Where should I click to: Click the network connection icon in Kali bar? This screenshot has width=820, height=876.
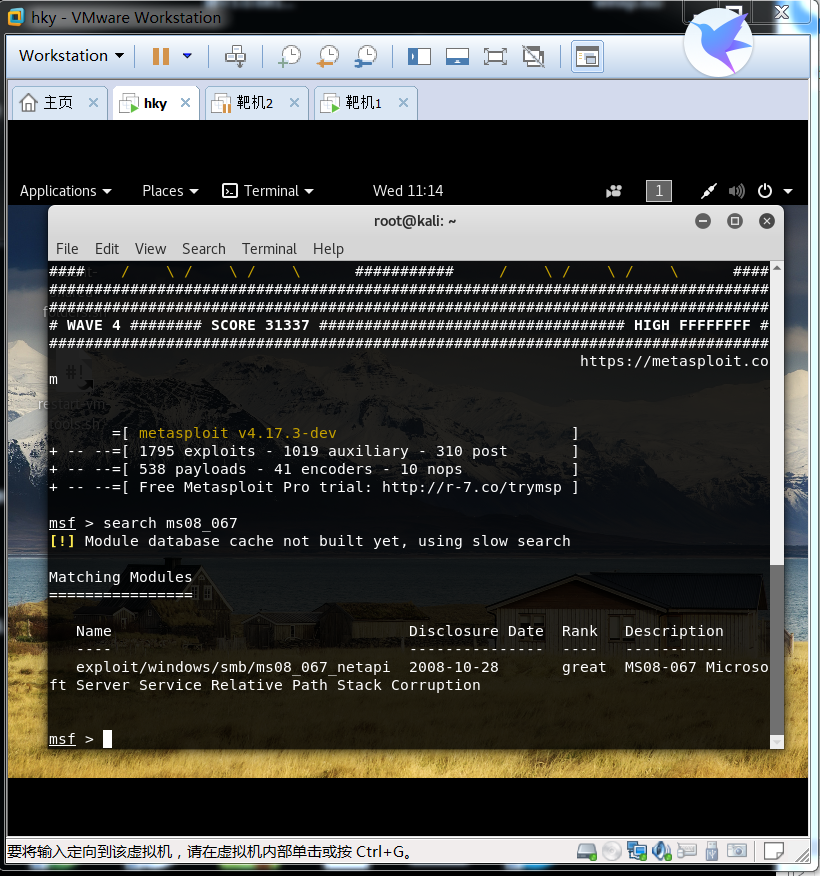708,191
